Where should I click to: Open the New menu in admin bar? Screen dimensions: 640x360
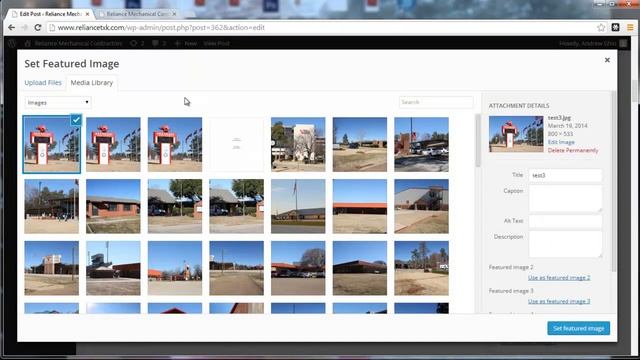coord(186,43)
